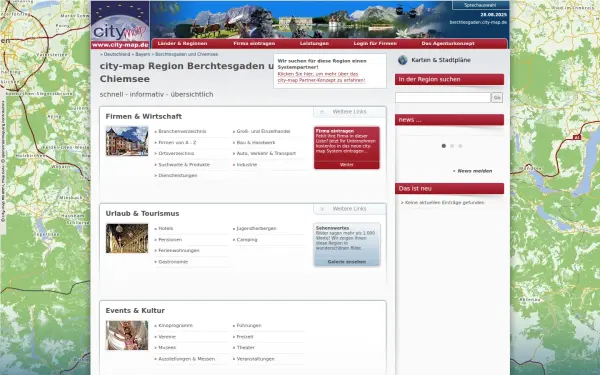The width and height of the screenshot is (600, 375).
Task: Click the News melden link
Action: (474, 171)
